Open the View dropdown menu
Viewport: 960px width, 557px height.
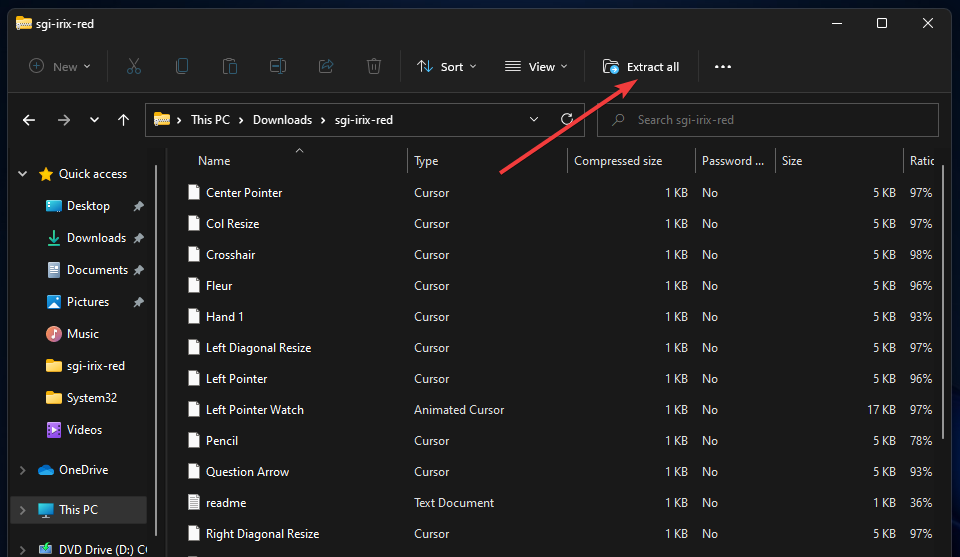coord(536,67)
